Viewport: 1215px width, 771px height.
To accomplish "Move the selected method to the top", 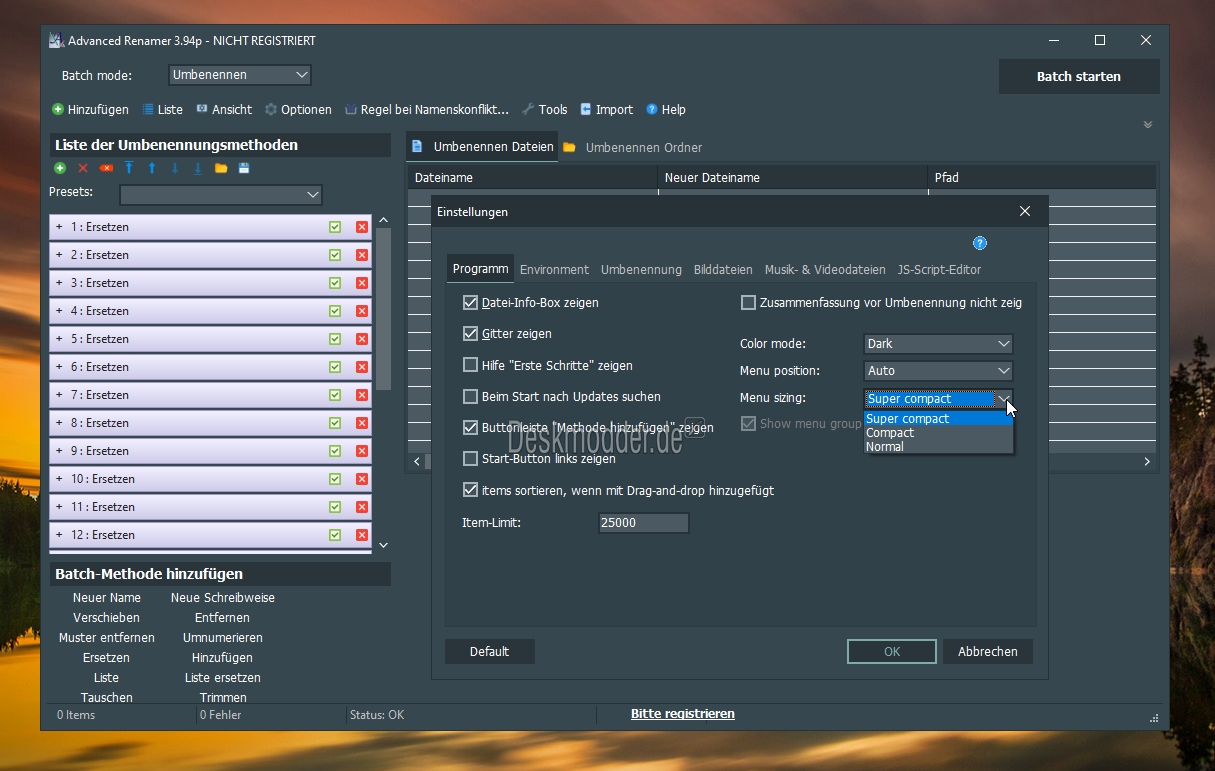I will [x=129, y=168].
